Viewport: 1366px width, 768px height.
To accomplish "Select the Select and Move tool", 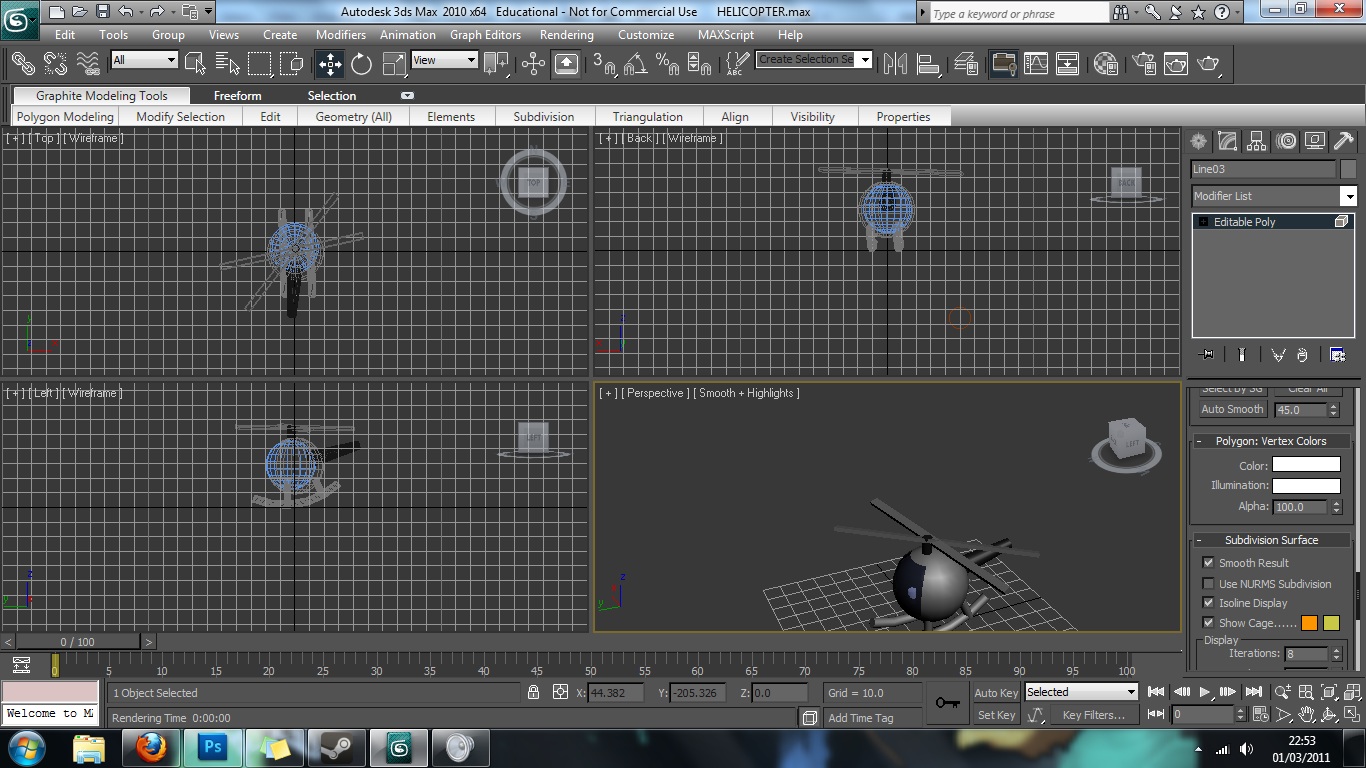I will point(329,64).
